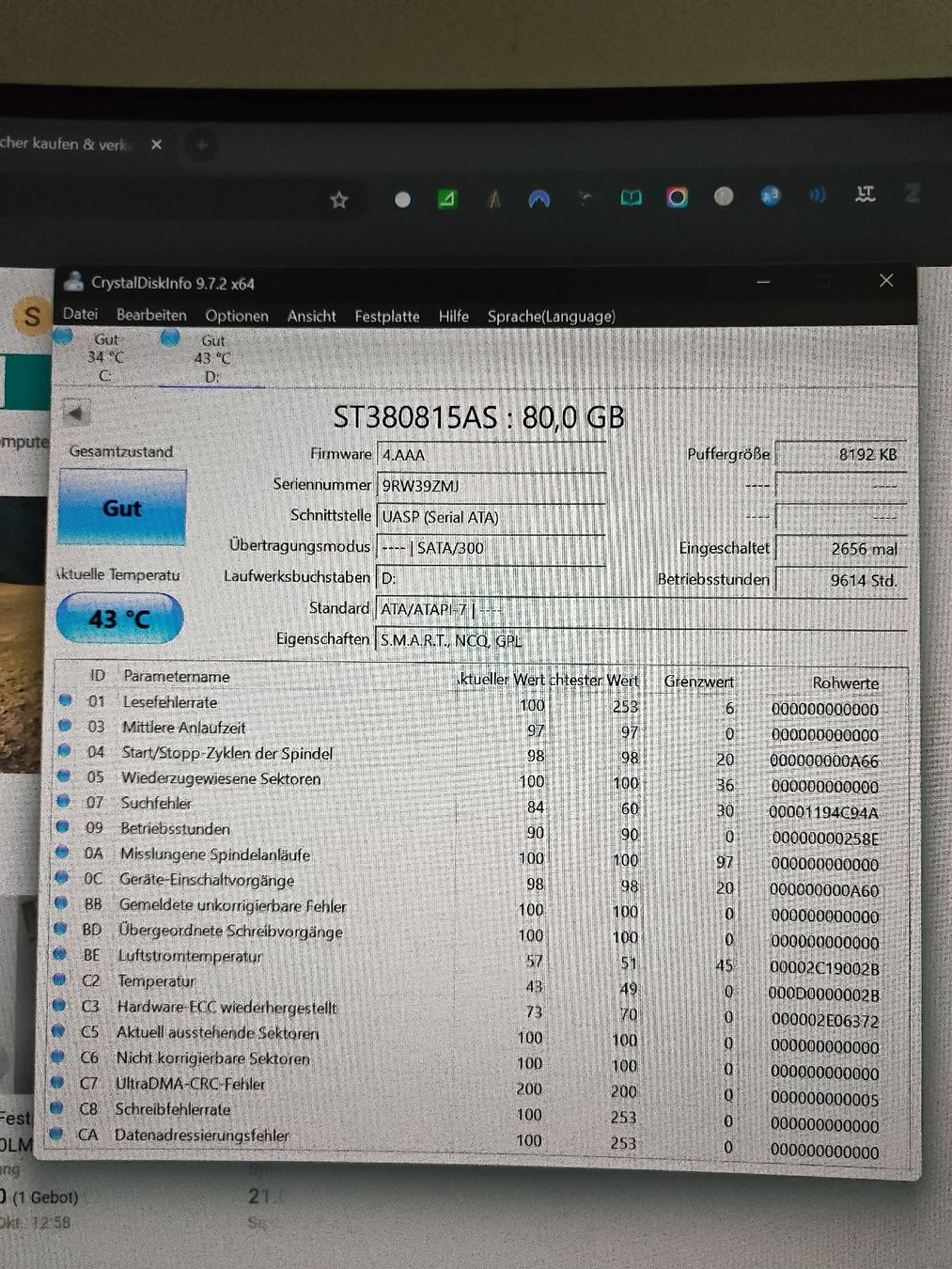Viewport: 952px width, 1269px height.
Task: Click the Gut health status button
Action: point(121,508)
